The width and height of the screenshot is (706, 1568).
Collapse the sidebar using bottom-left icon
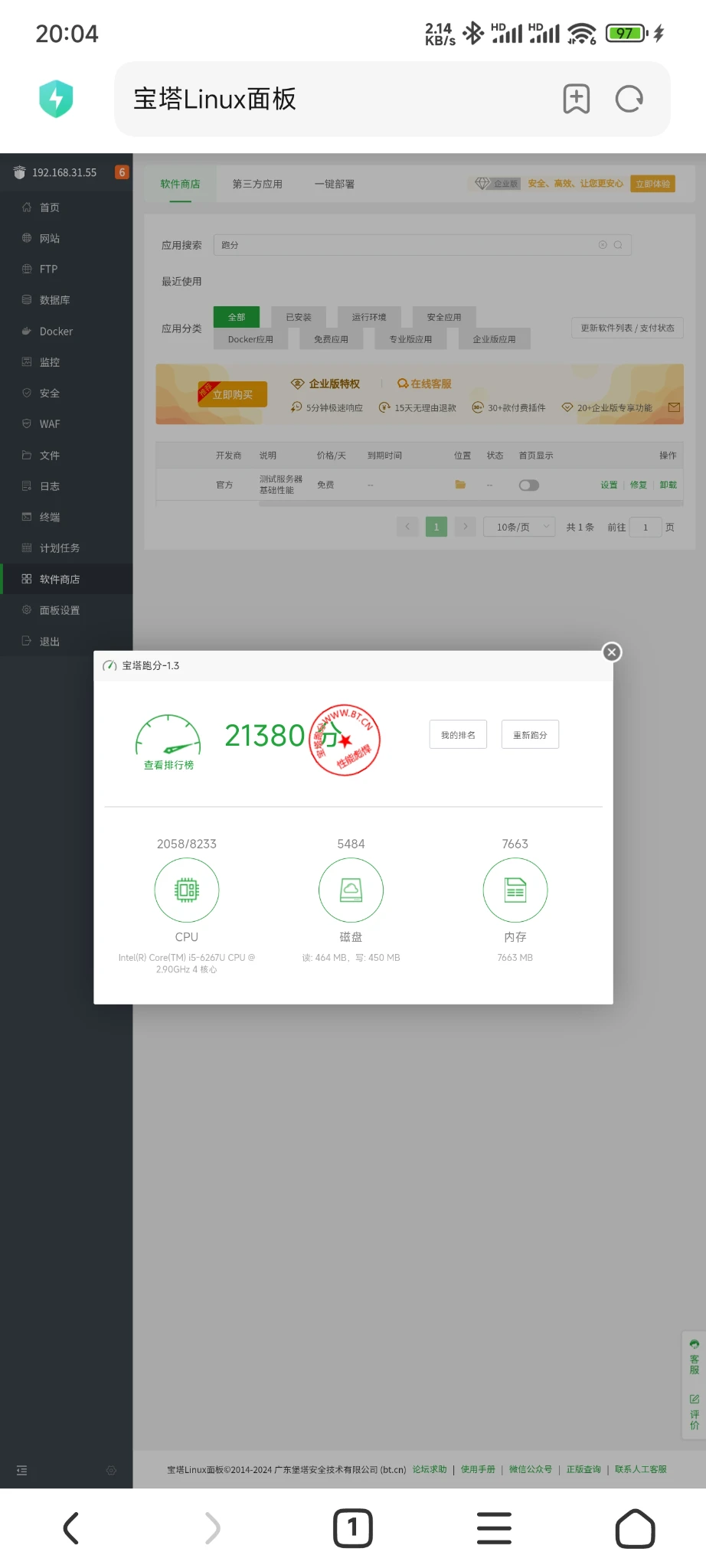21,1470
